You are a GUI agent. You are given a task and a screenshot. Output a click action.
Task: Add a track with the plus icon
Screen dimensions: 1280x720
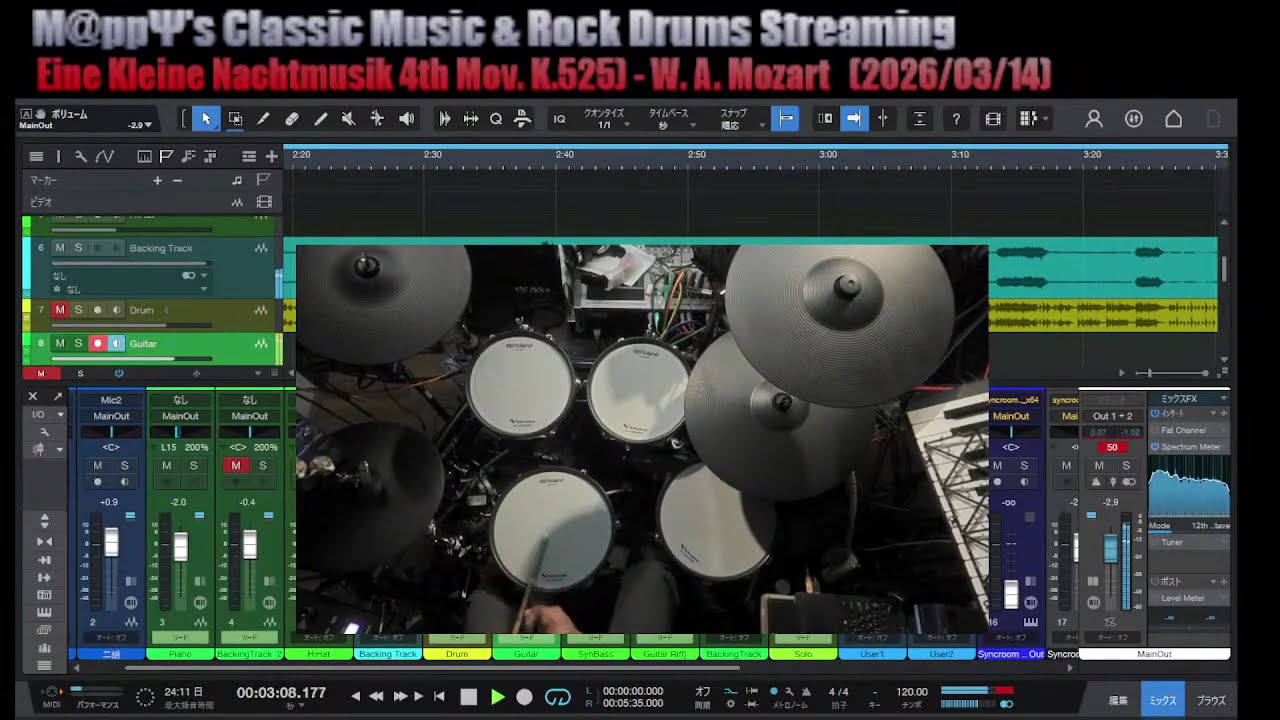(271, 156)
